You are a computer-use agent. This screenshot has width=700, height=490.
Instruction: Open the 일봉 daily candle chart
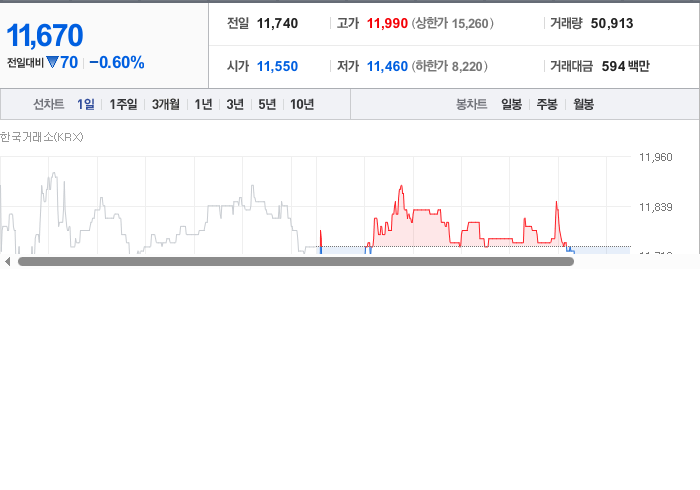[511, 104]
